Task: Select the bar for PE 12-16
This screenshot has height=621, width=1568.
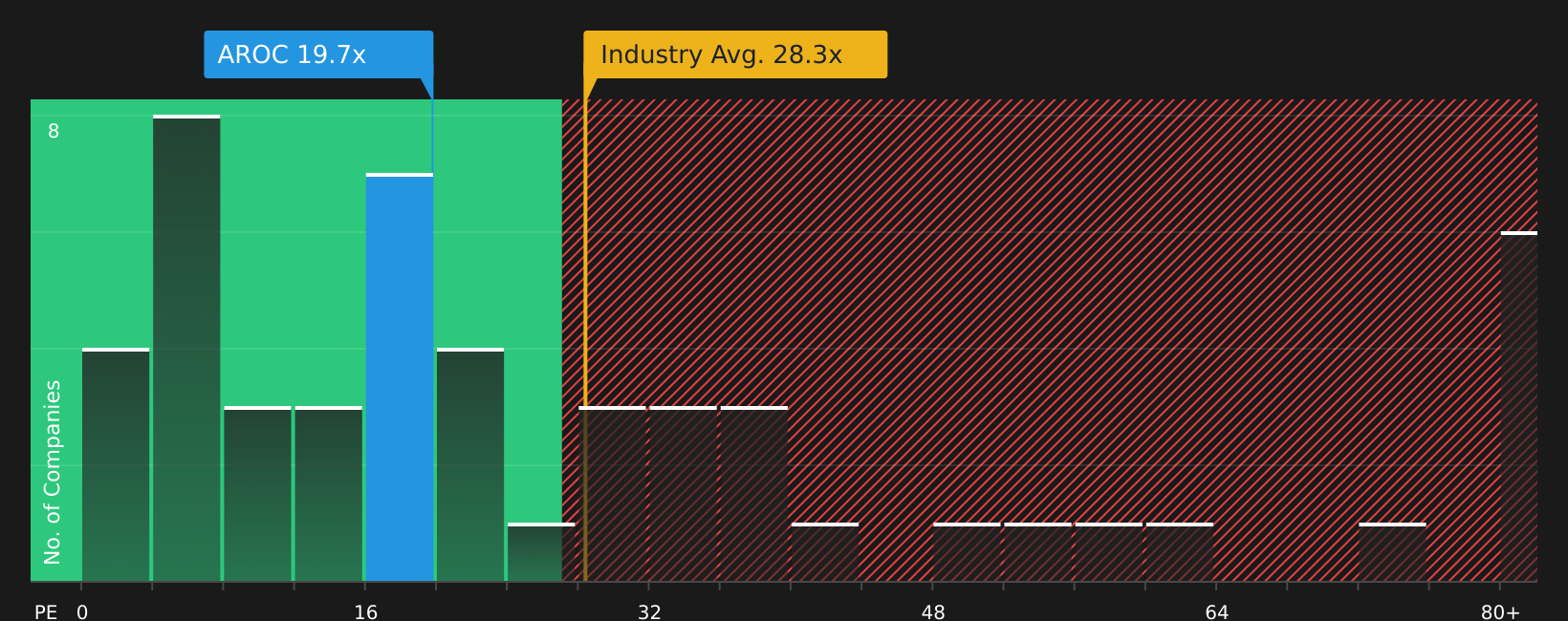Action: [x=329, y=494]
